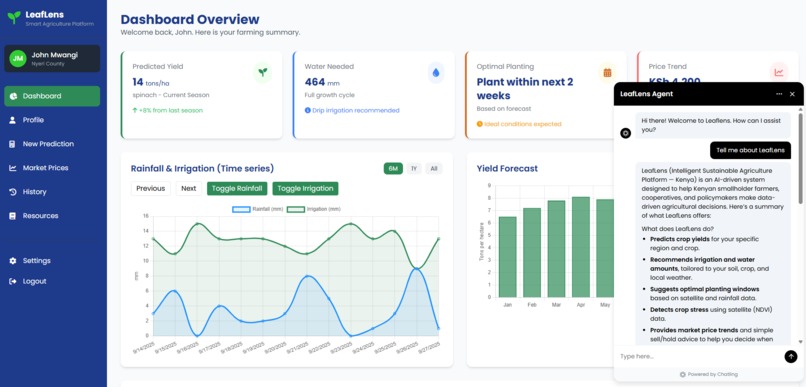Click the bot avatar icon in chat
Image resolution: width=806 pixels, height=387 pixels.
point(626,133)
